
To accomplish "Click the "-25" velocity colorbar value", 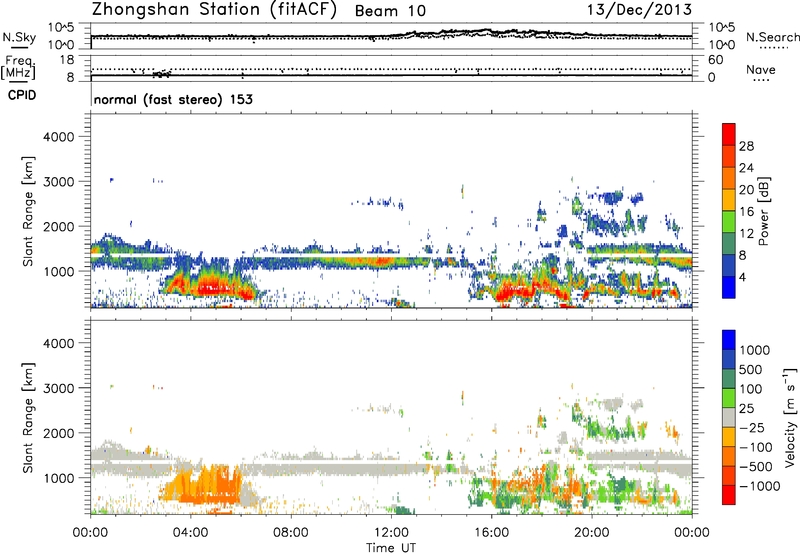I will (x=752, y=427).
